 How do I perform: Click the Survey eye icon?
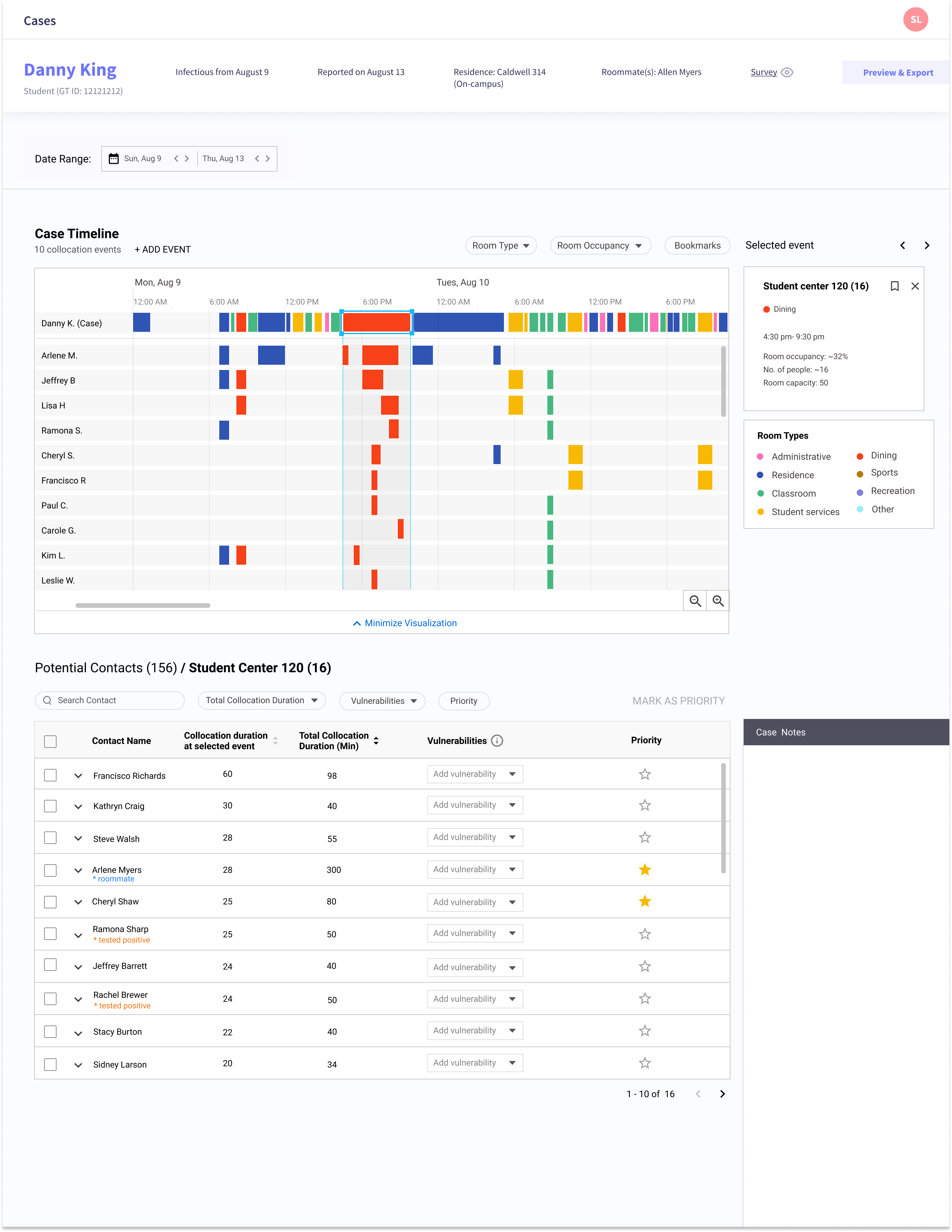[x=787, y=72]
